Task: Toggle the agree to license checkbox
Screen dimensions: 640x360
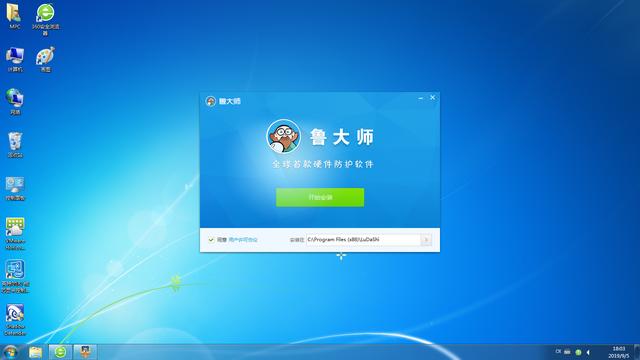Action: (211, 240)
